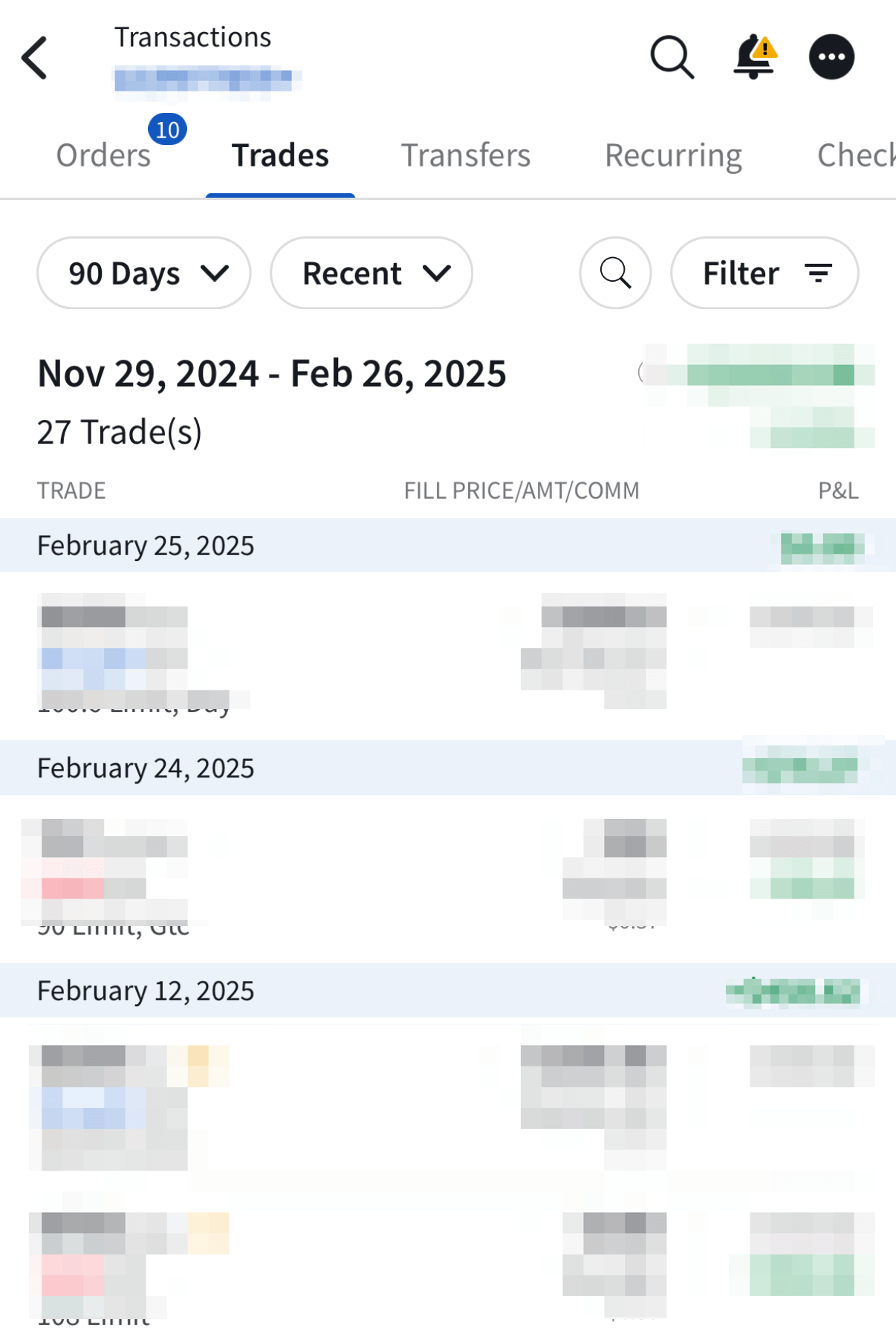Open the partially visible Checks tab

855,156
